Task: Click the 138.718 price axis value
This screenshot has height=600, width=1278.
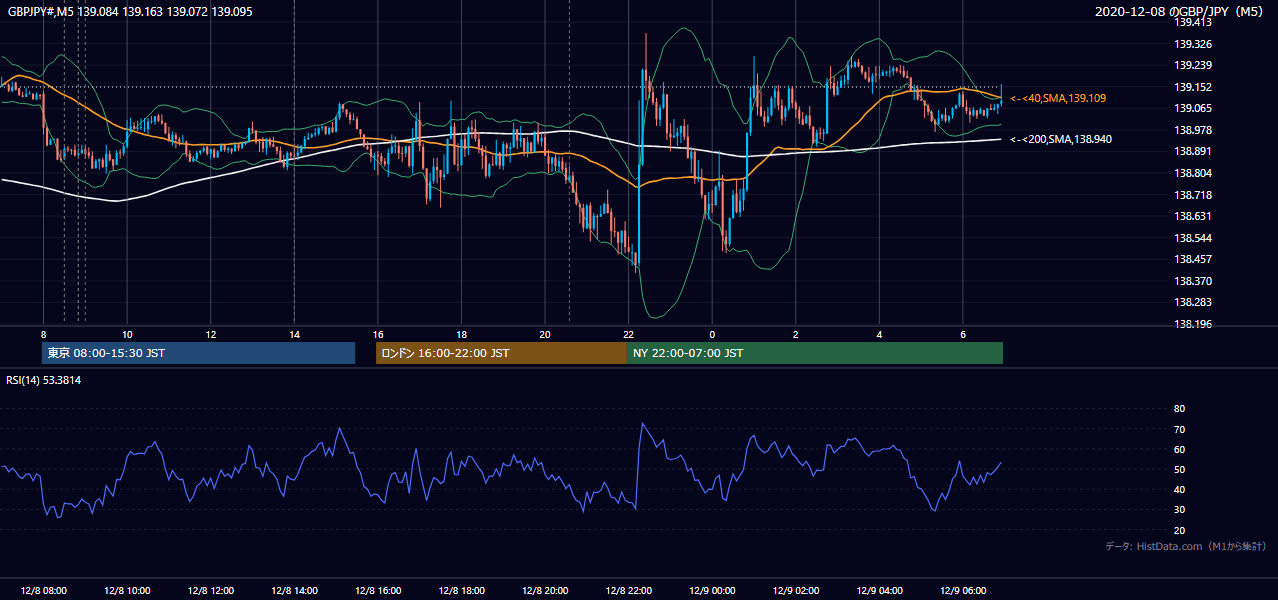Action: click(1193, 195)
